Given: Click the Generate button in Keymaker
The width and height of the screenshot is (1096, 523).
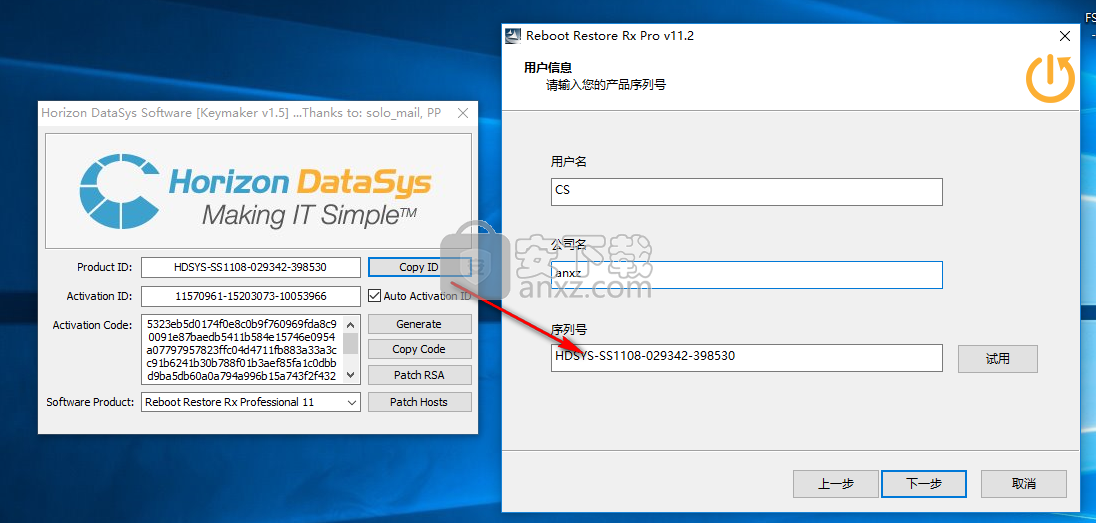Looking at the screenshot, I should tap(419, 324).
